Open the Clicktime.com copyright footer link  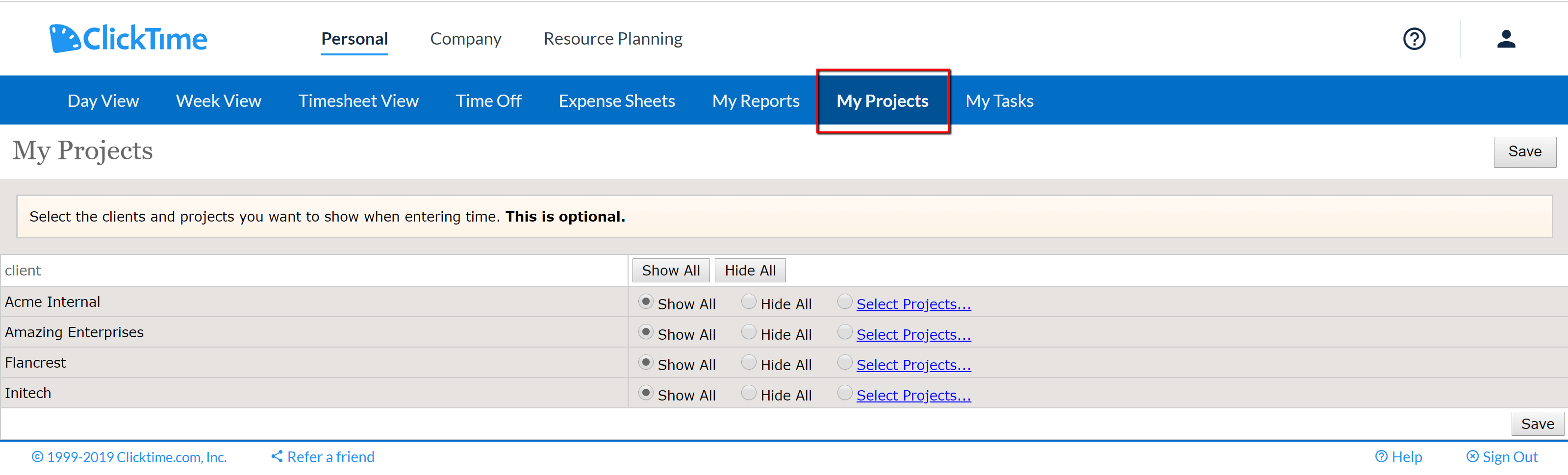[129, 457]
